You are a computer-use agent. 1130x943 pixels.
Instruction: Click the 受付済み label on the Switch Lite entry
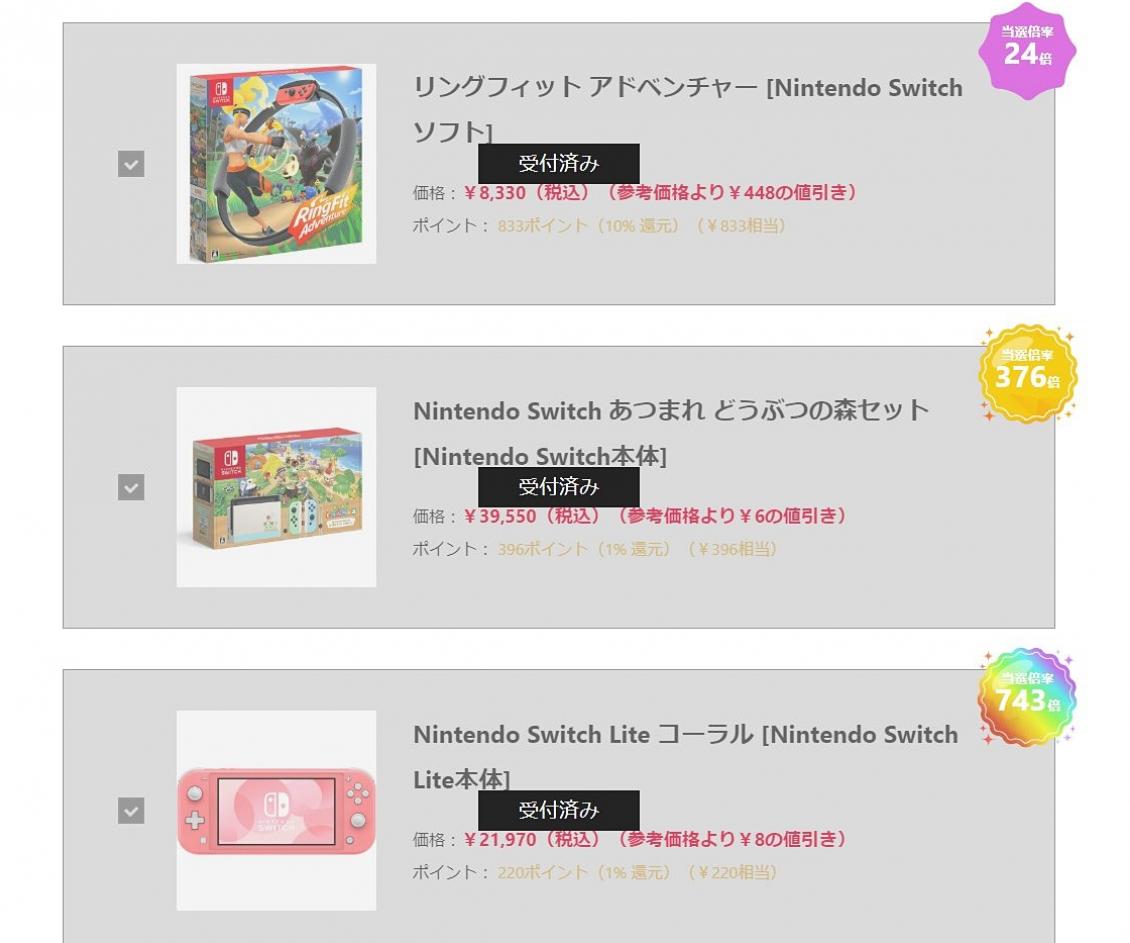click(x=559, y=811)
